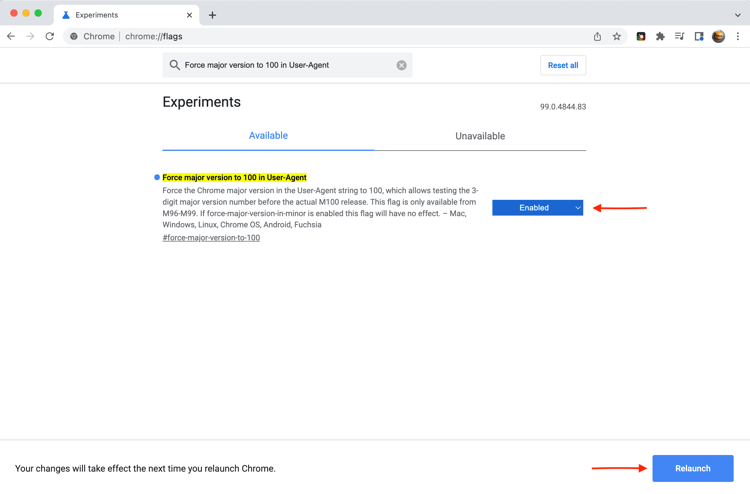Toggle the side panel icon
750x494 pixels.
(x=699, y=36)
